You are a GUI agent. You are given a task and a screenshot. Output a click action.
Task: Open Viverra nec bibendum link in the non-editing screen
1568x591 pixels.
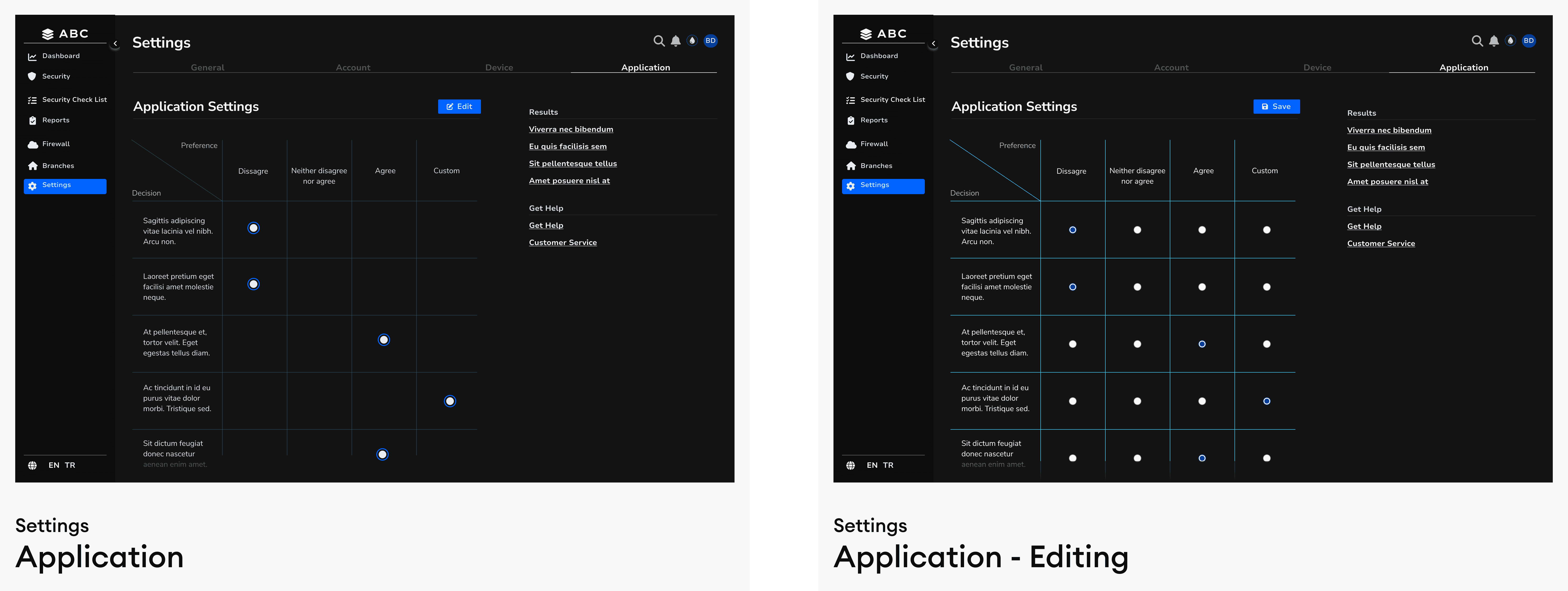[570, 129]
